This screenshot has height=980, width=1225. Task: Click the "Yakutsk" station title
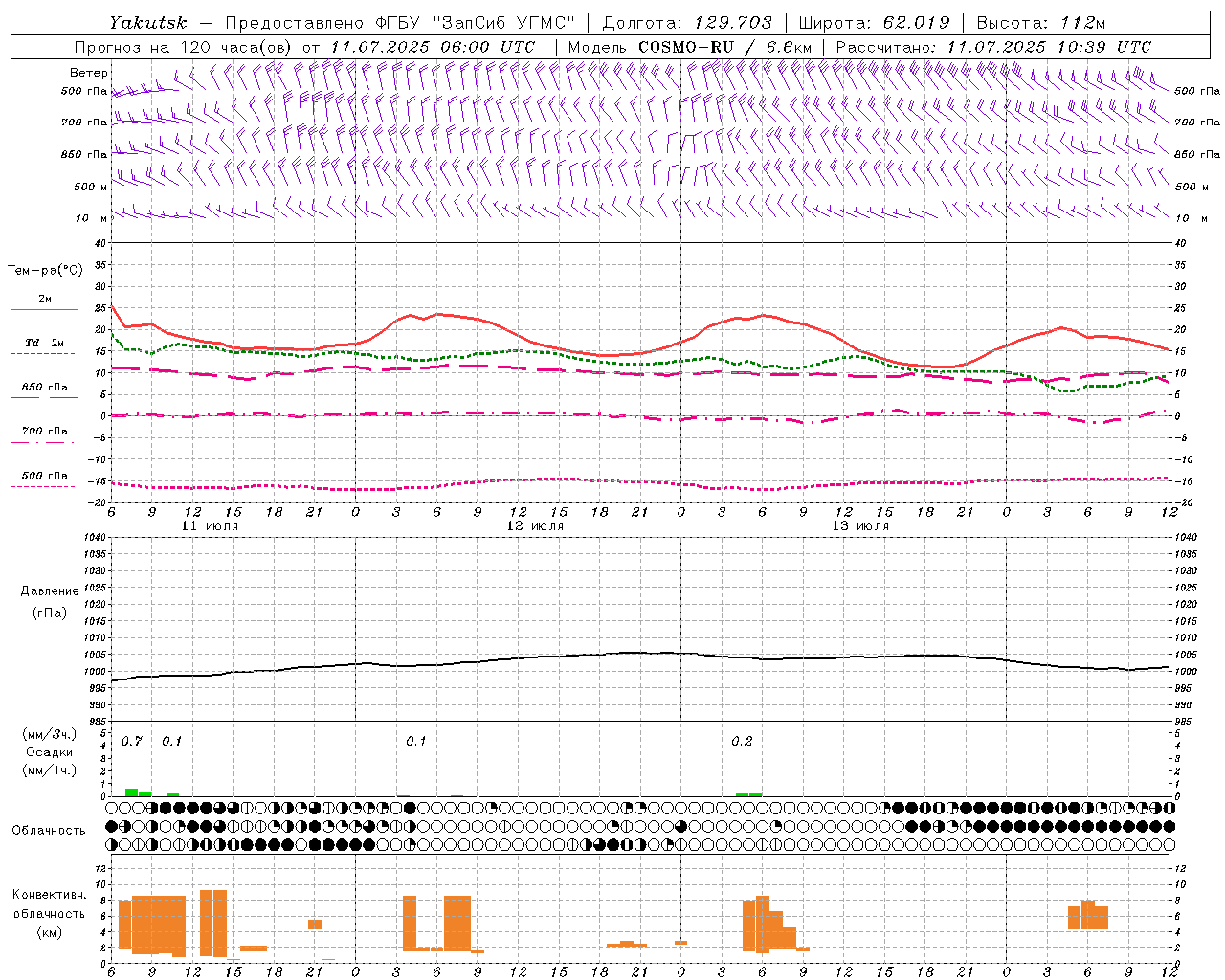[147, 22]
